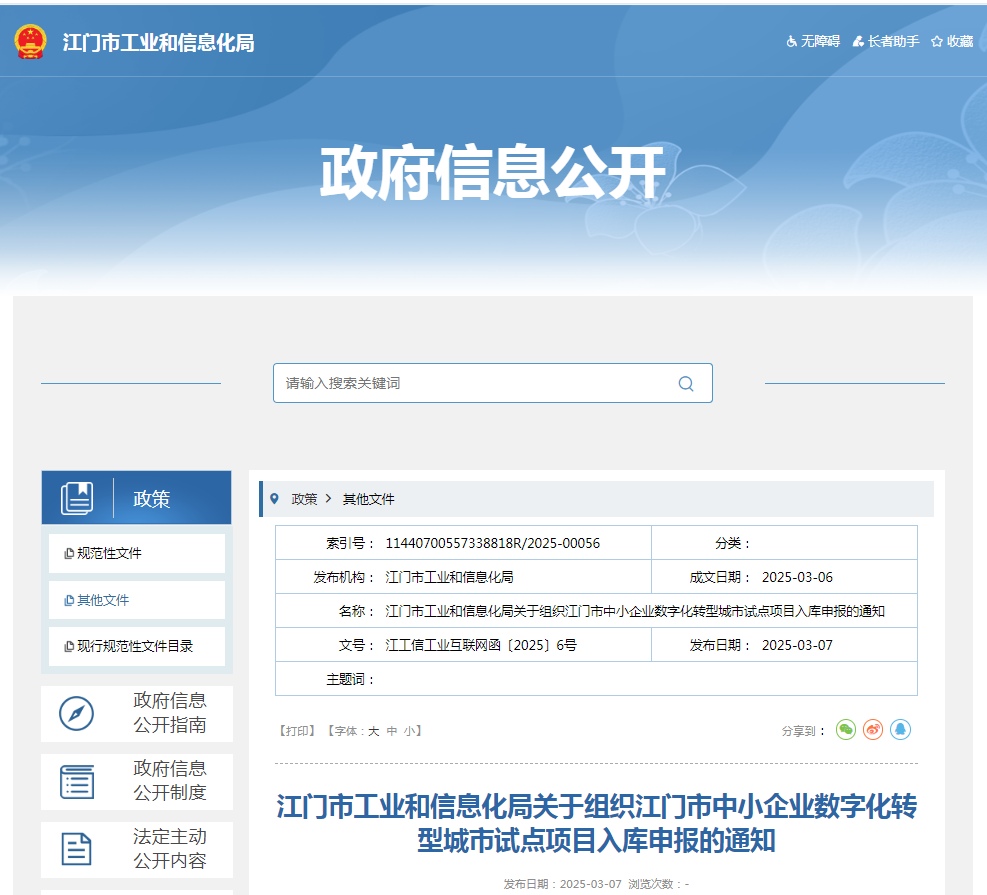Open 政府信息公开指南 compass icon
This screenshot has width=987, height=895.
coord(77,714)
